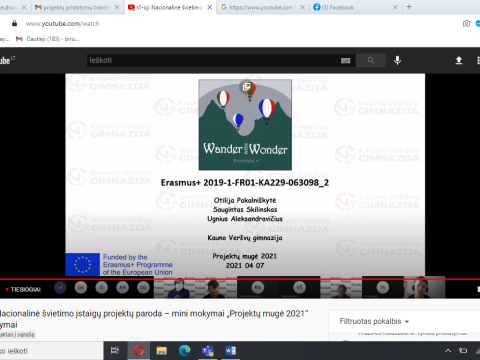This screenshot has height=360, width=480.
Task: Switch to the "projektų pristatymų" Gmail tab
Action: (x=77, y=7)
